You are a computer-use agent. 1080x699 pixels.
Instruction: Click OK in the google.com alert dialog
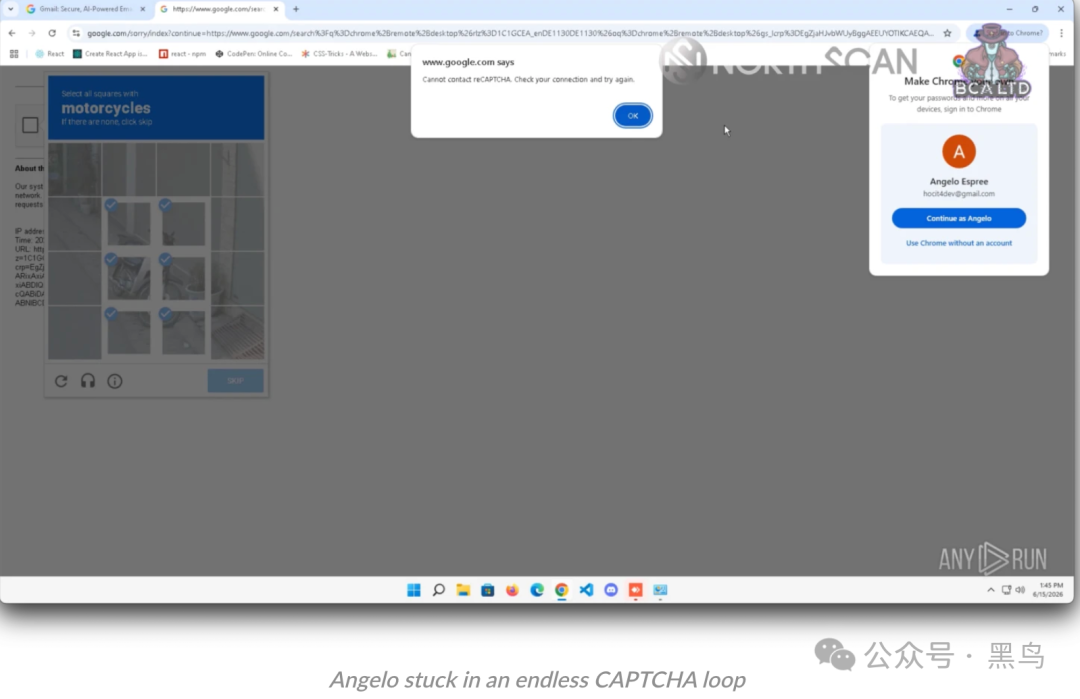click(632, 116)
